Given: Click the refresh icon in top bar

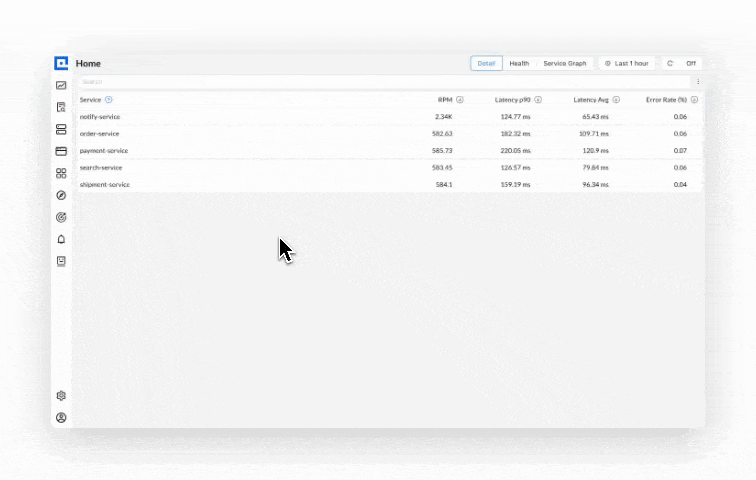Looking at the screenshot, I should click(x=670, y=63).
